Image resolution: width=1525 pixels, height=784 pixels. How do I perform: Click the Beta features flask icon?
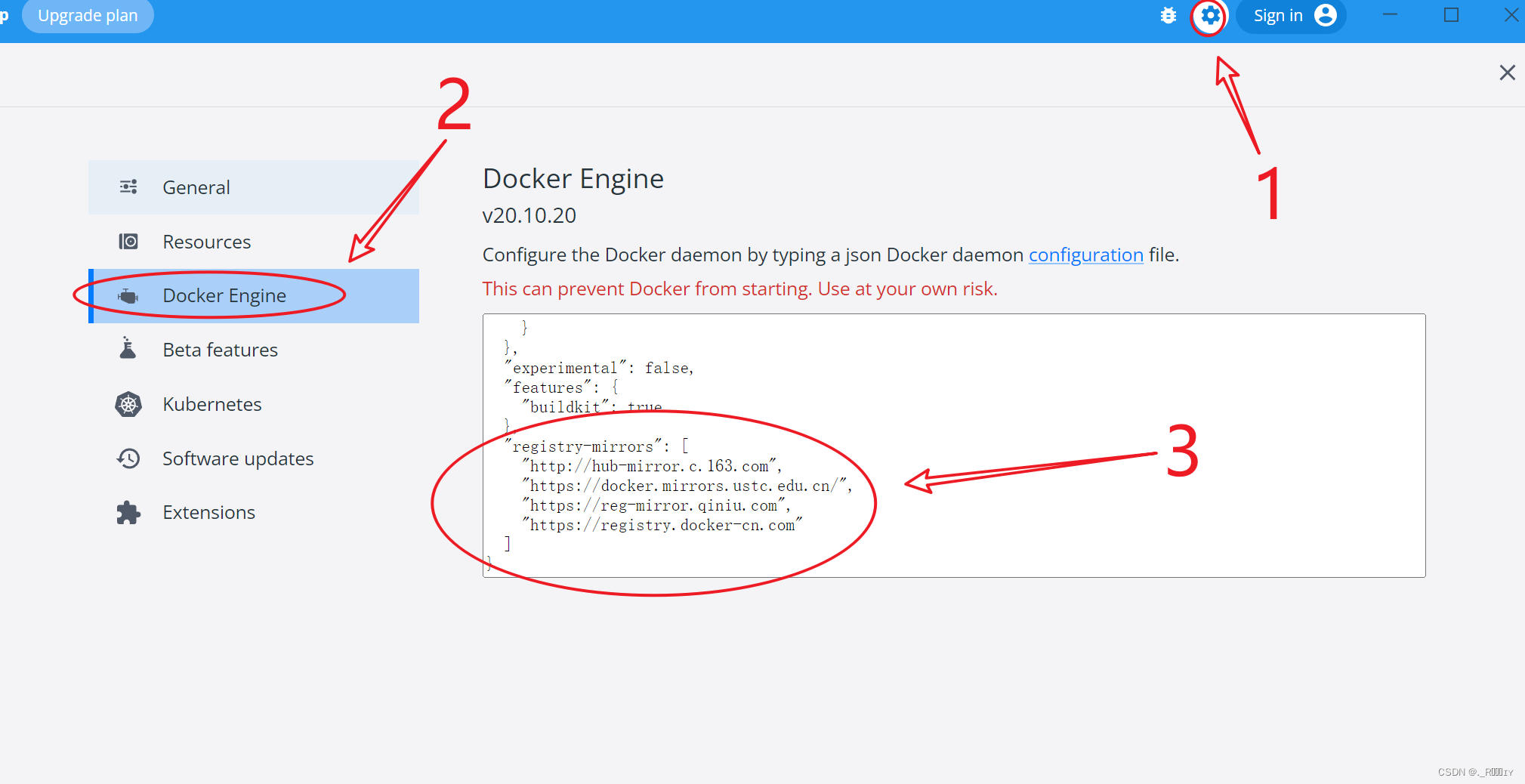pyautogui.click(x=128, y=349)
